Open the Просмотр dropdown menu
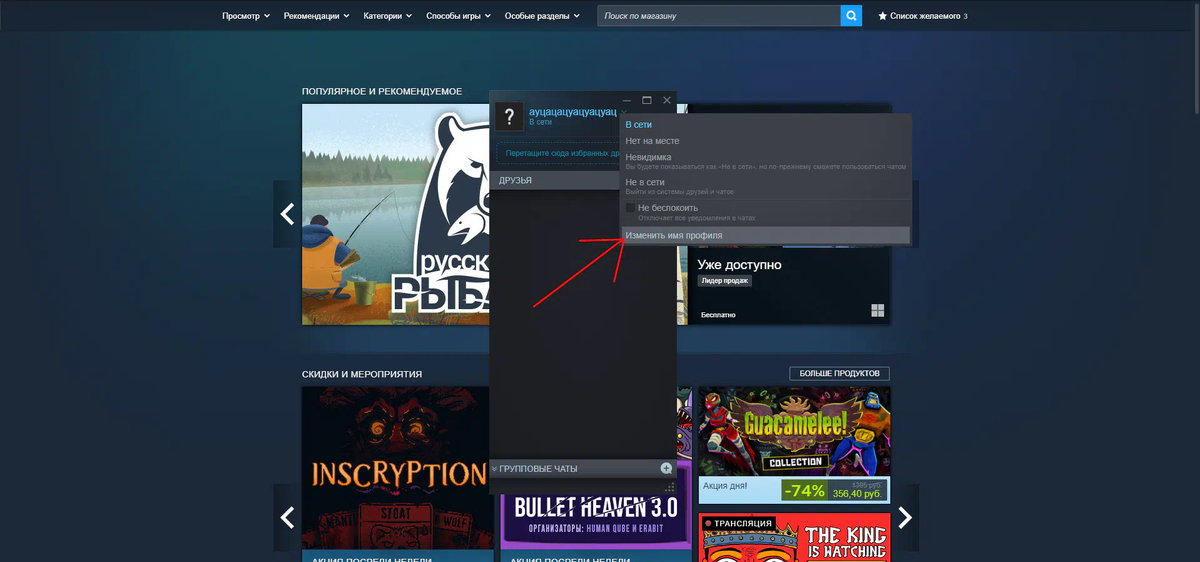1200x562 pixels. [246, 16]
